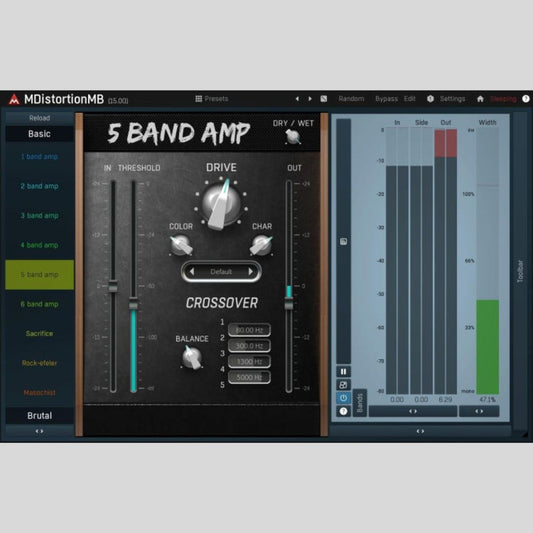This screenshot has width=533, height=533.
Task: Collapse Width meter with arrows below 47.1%
Action: (x=479, y=411)
